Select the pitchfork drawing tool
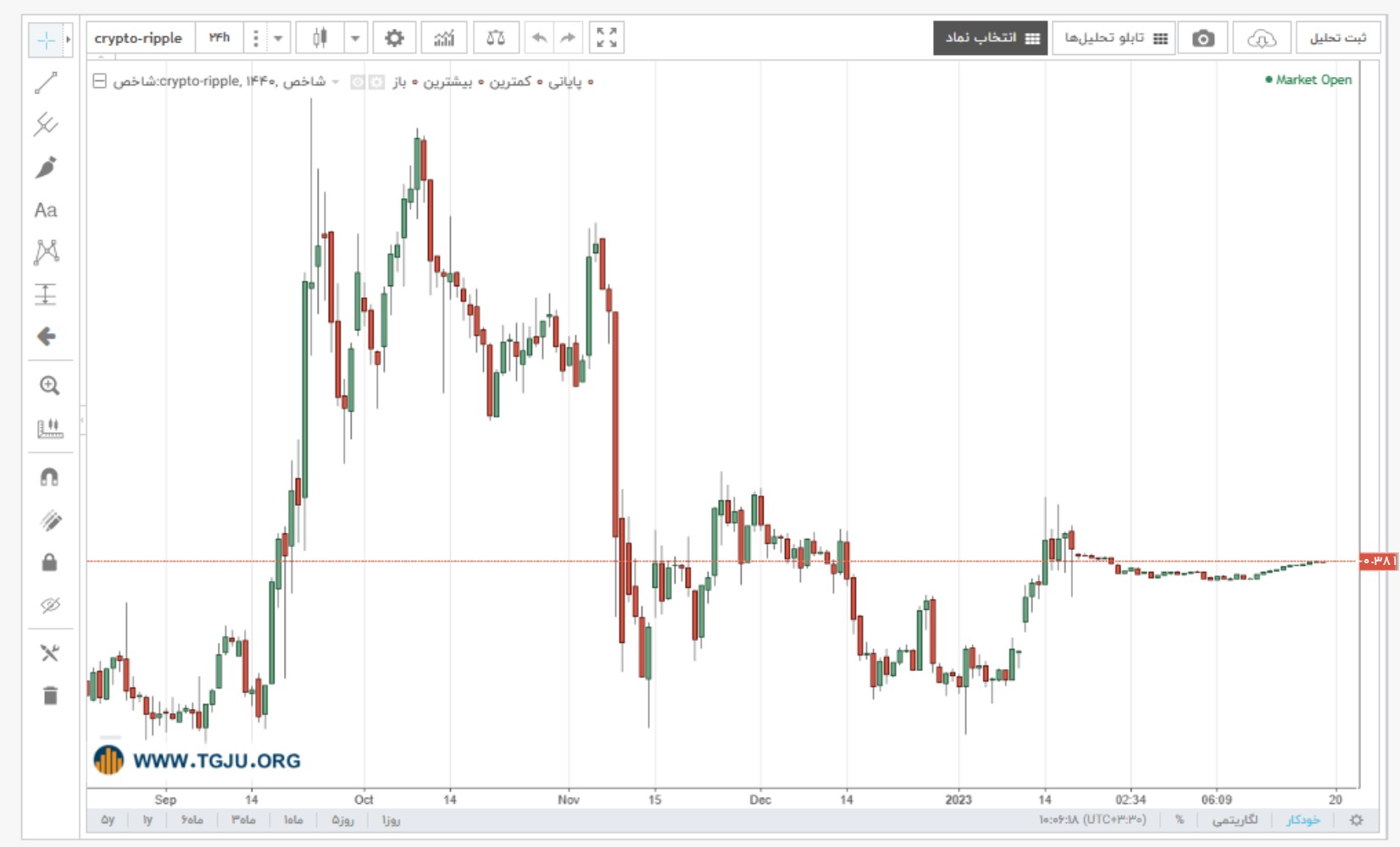Image resolution: width=1400 pixels, height=847 pixels. click(46, 125)
